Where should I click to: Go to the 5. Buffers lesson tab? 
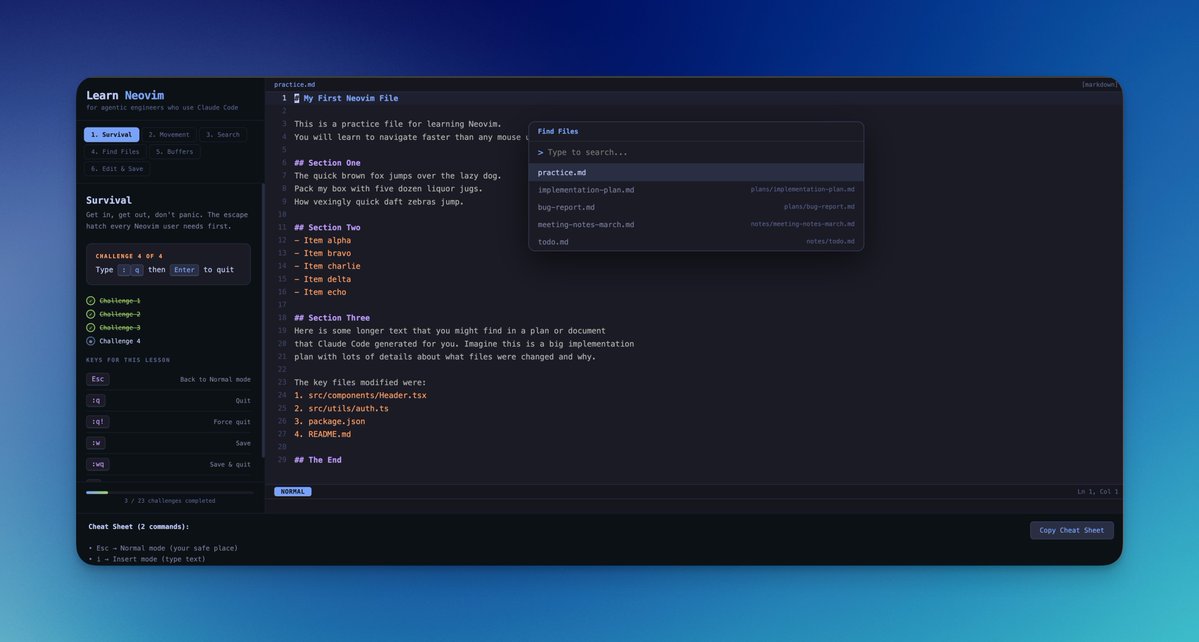174,151
